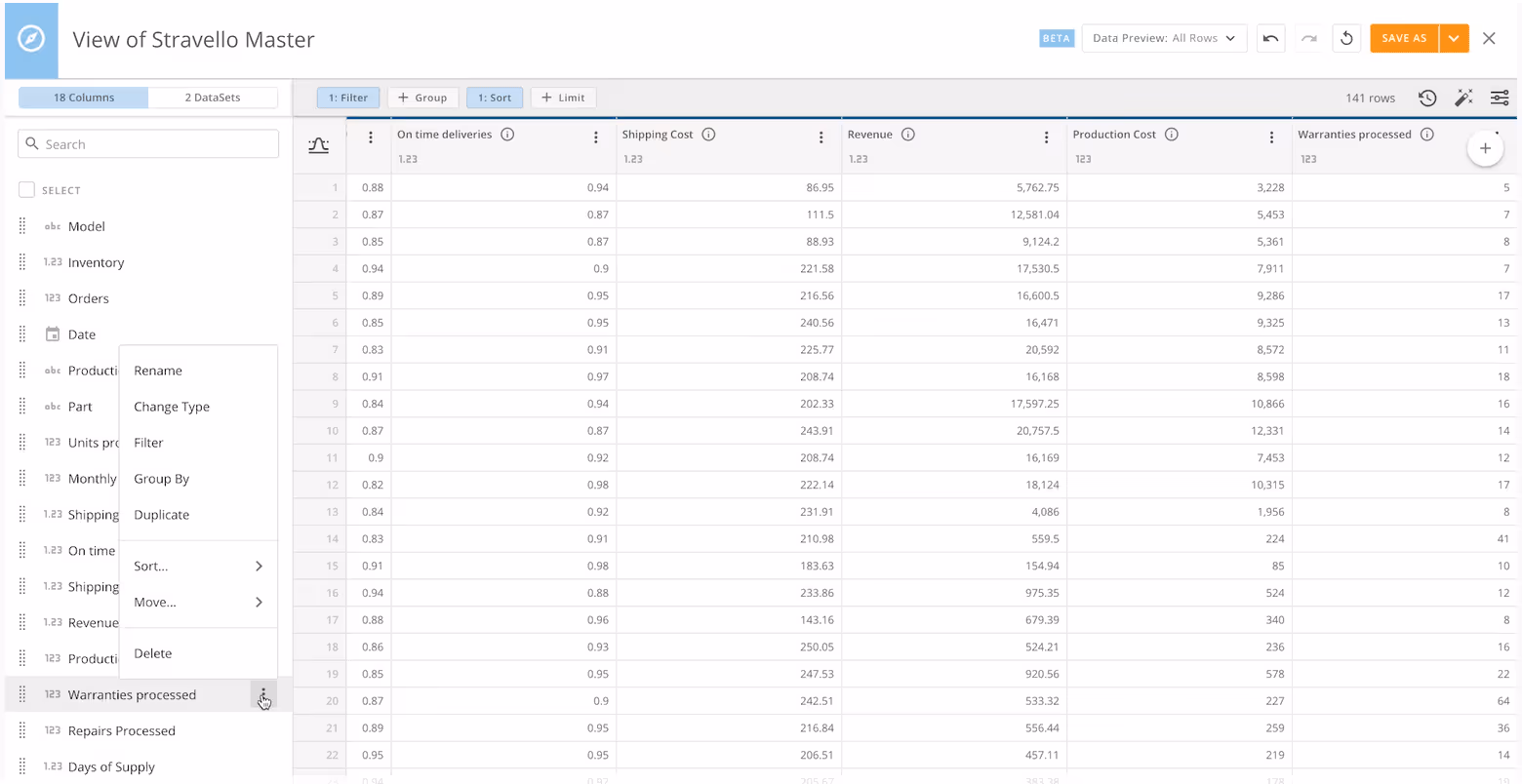
Task: Click drag handle beside Model column
Action: pyautogui.click(x=22, y=226)
